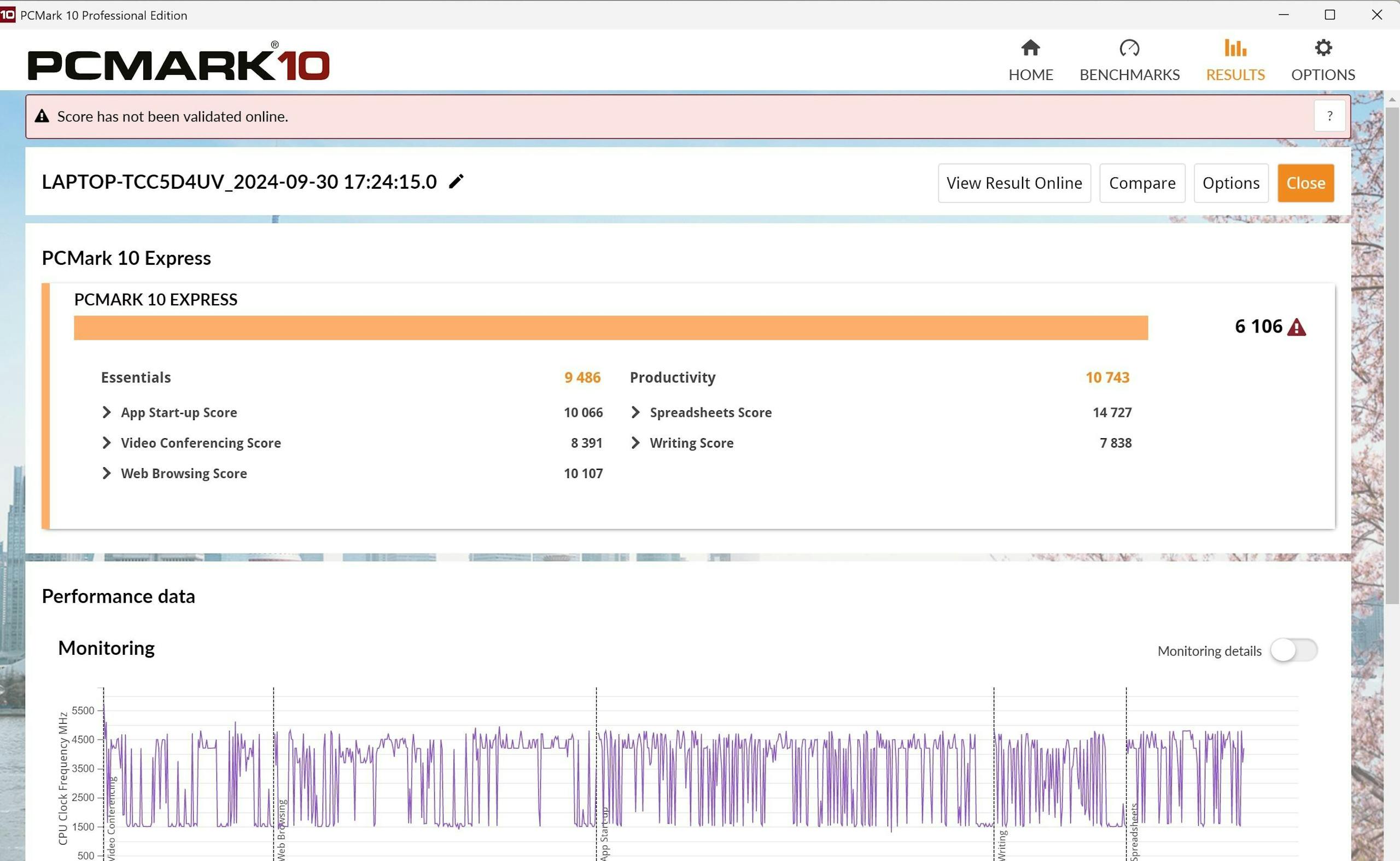This screenshot has width=1400, height=861.
Task: Click the Spreadsheets marker on chart
Action: coord(1134,831)
